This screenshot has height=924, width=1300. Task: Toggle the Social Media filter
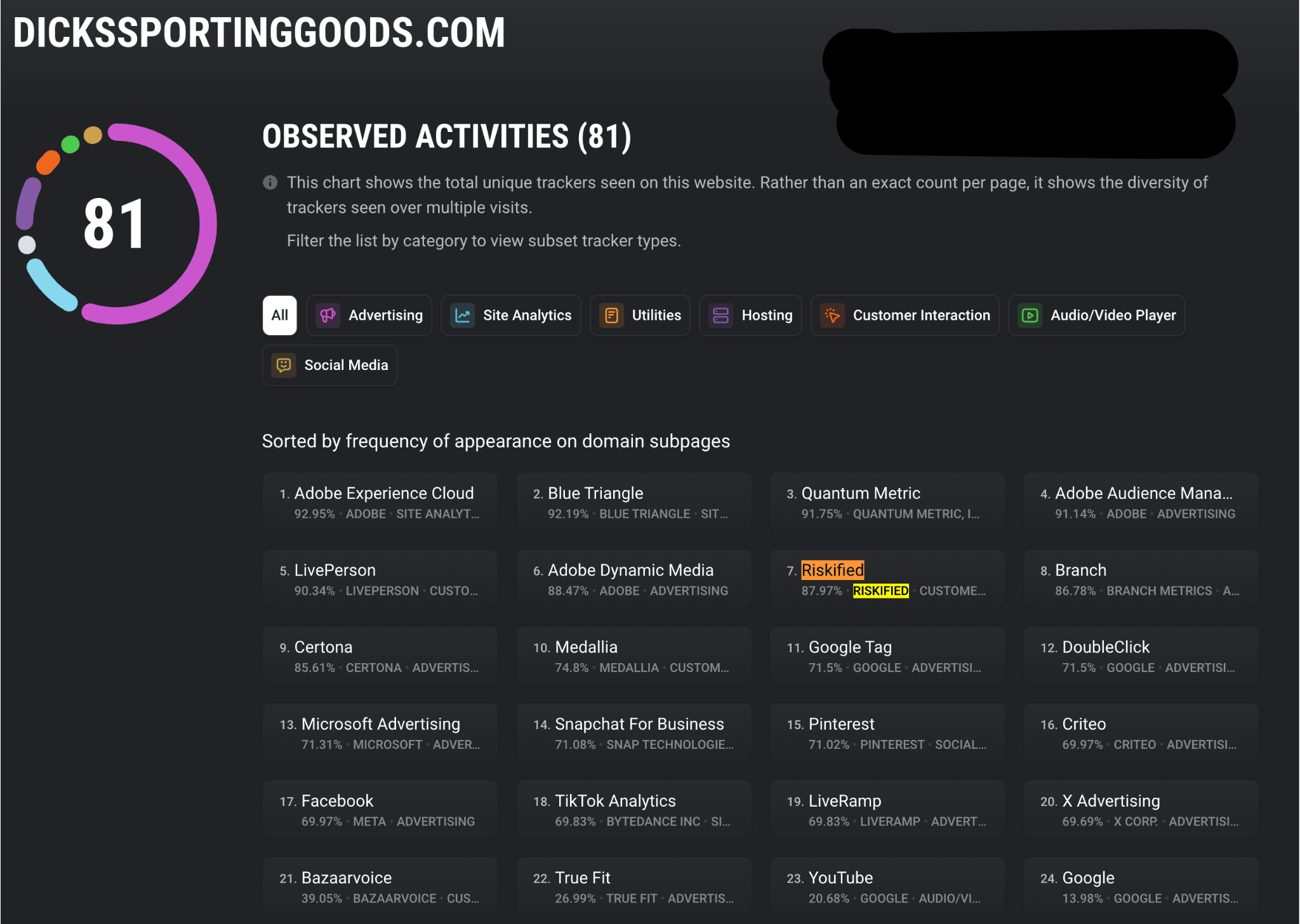[x=329, y=365]
